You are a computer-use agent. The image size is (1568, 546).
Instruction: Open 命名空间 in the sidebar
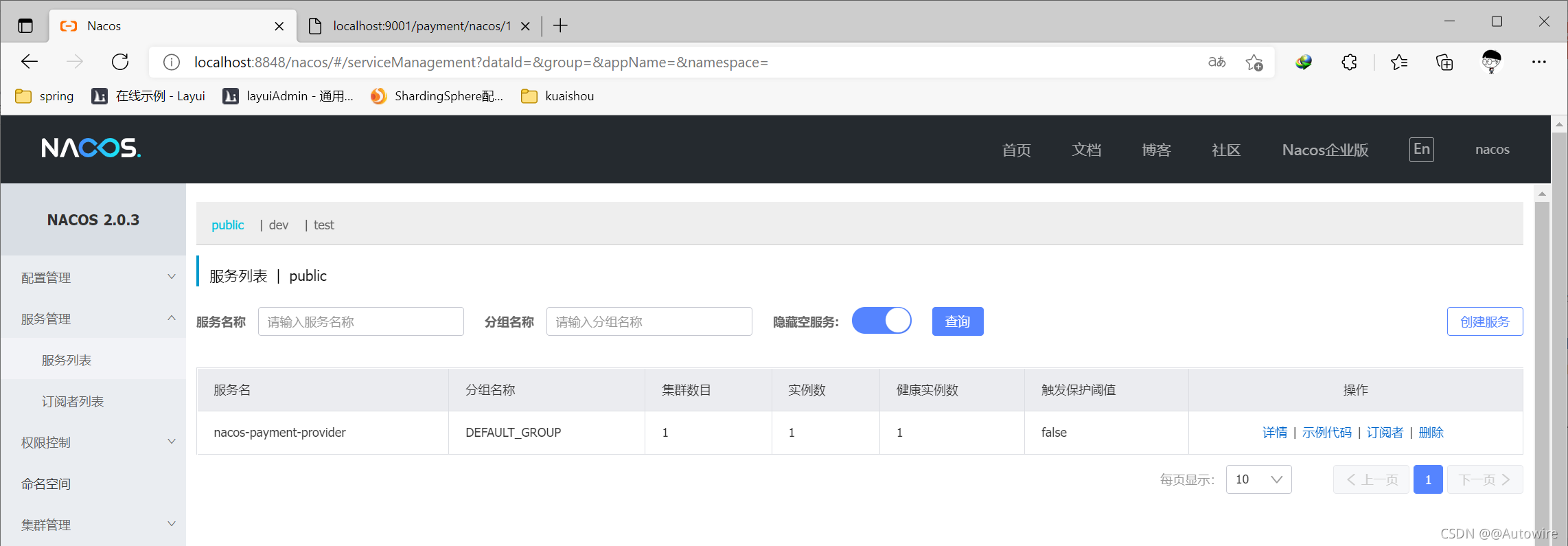pyautogui.click(x=93, y=484)
